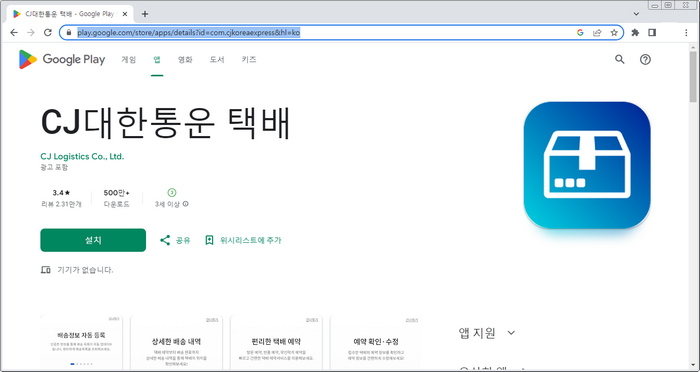Close the CJ대한통운 택배 tab

(125, 14)
